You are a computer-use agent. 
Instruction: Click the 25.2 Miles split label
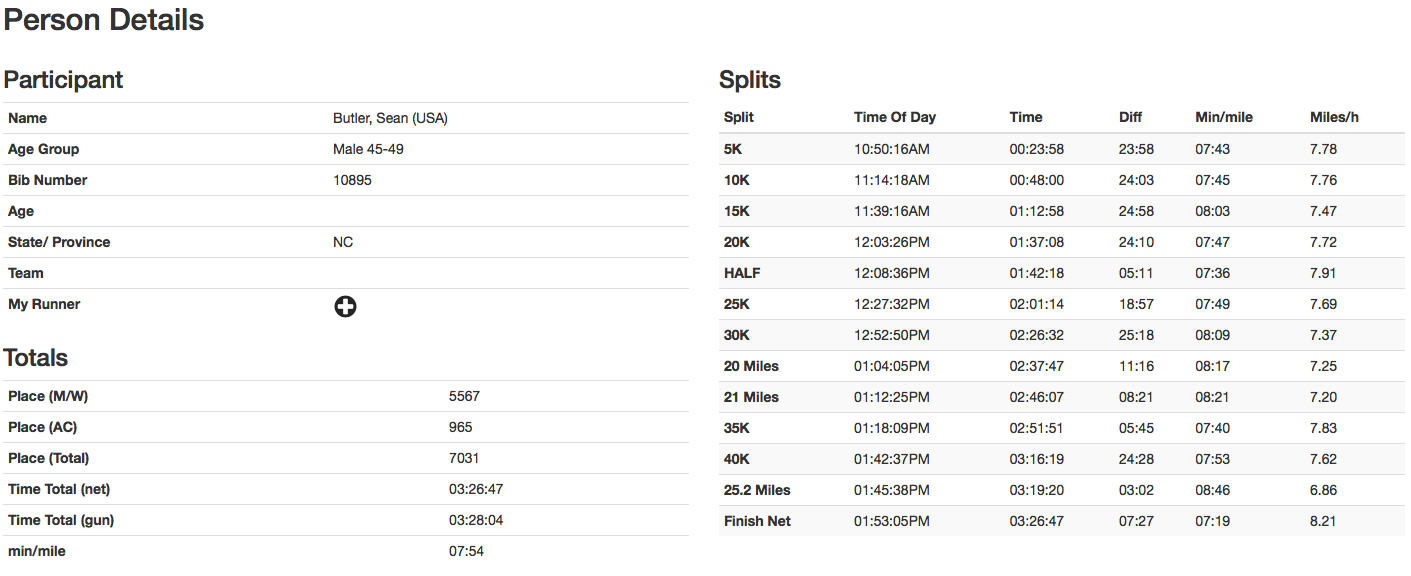[757, 490]
